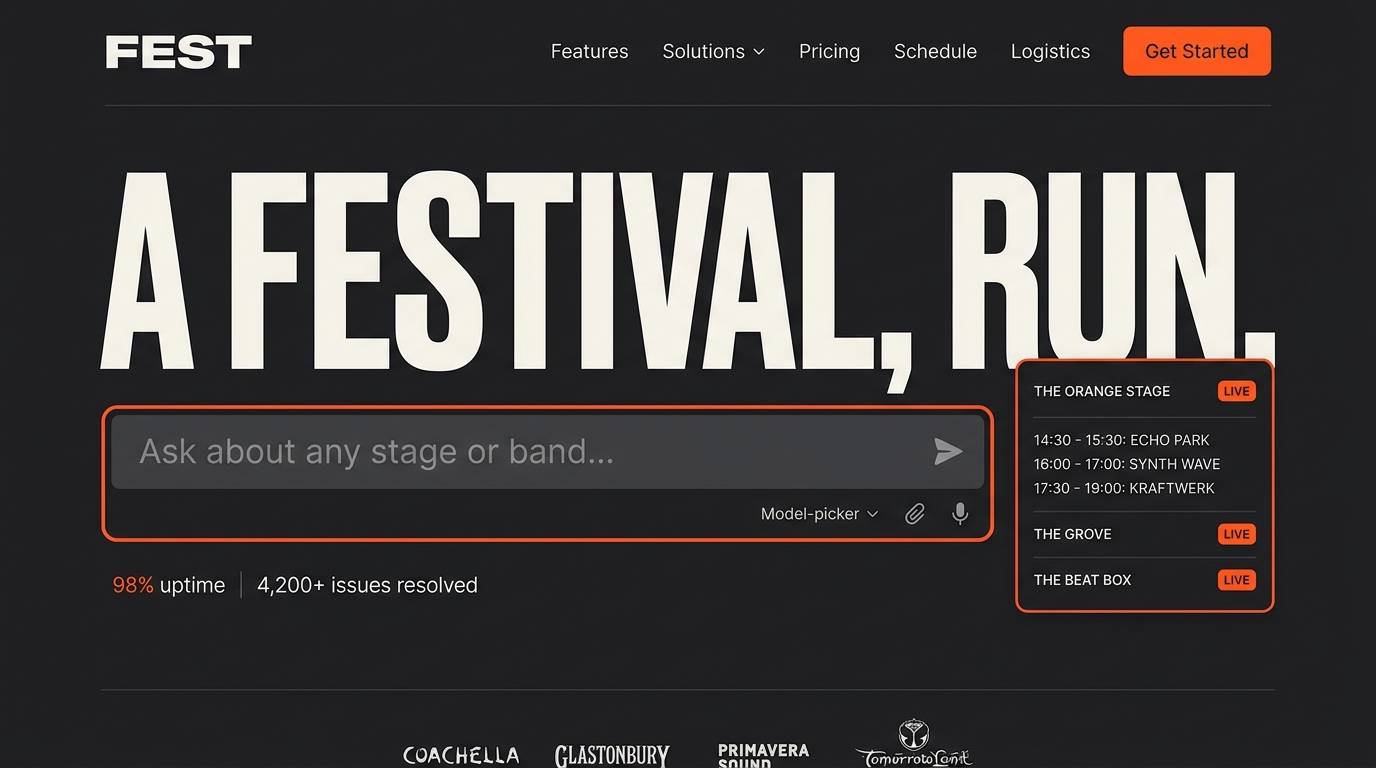Viewport: 1376px width, 768px height.
Task: Expand The Grove stage schedule
Action: (x=1073, y=534)
